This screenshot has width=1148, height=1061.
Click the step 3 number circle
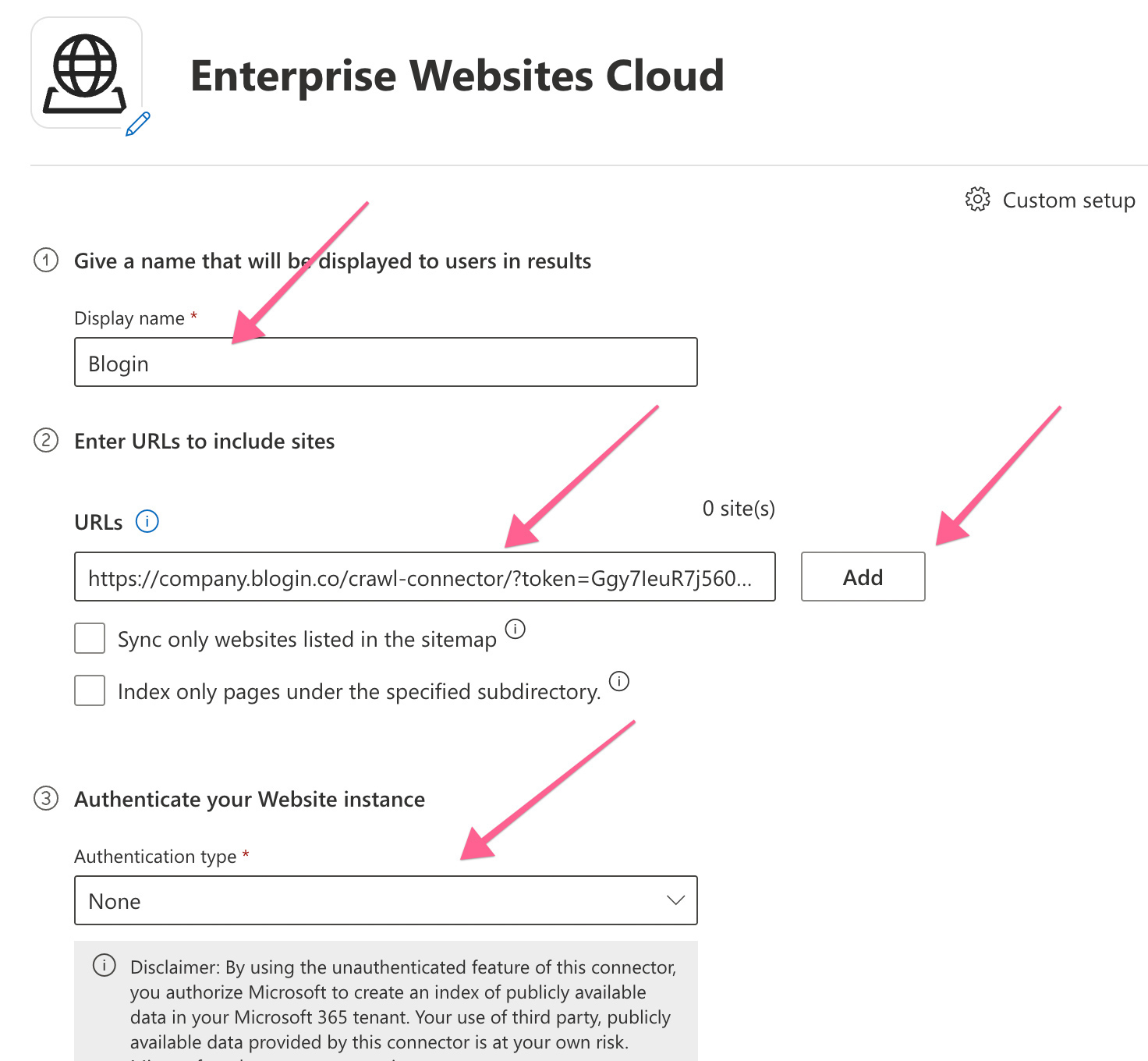pyautogui.click(x=46, y=799)
